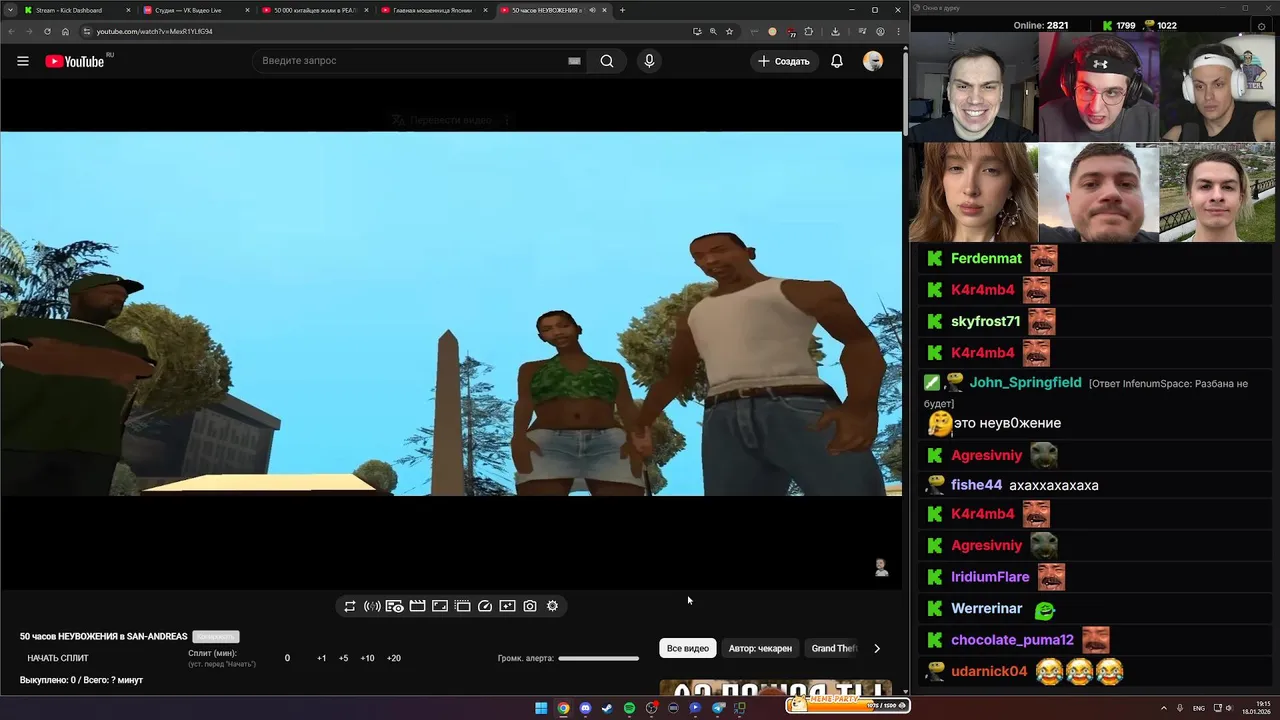Click the eye-window icon in player toolbar
This screenshot has width=1280, height=720.
coord(395,606)
